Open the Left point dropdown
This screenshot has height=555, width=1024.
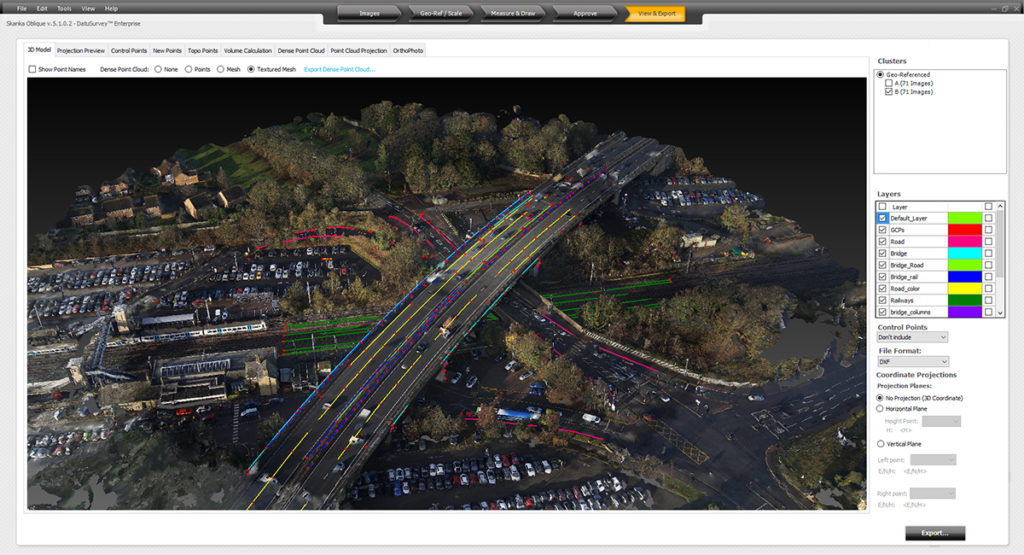[x=933, y=460]
